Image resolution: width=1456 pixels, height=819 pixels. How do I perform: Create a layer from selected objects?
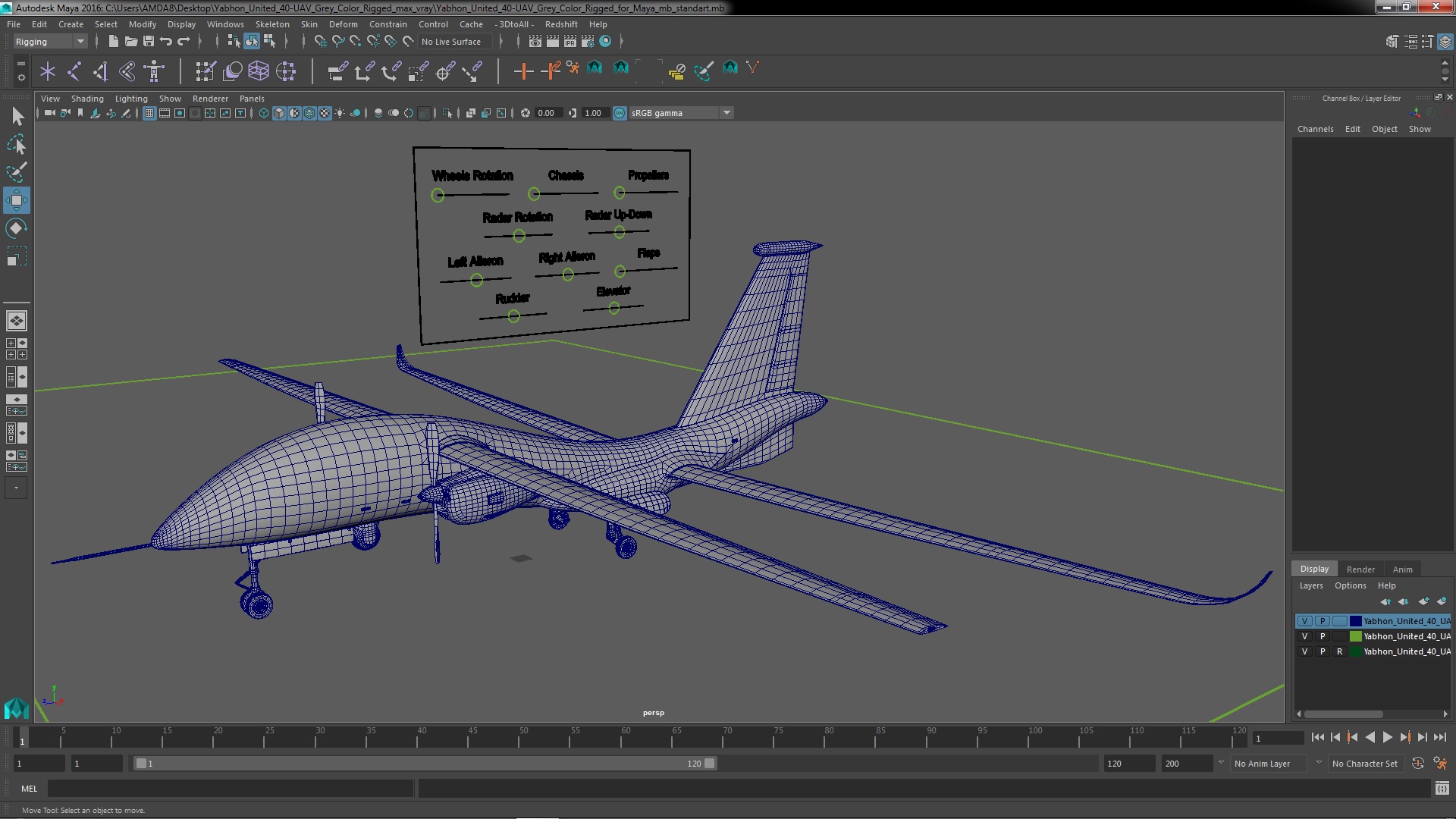pos(1442,601)
